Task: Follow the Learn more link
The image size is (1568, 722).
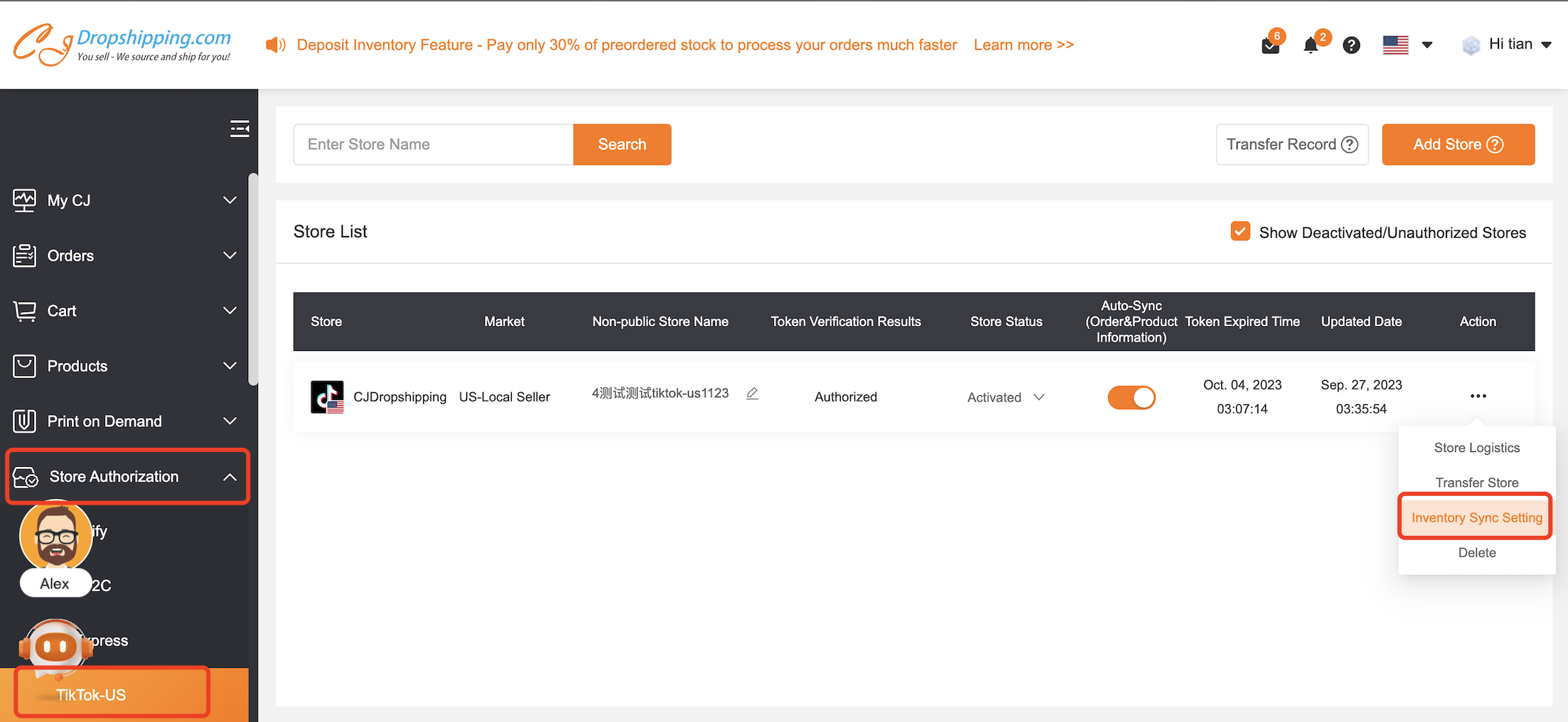Action: pos(1023,45)
